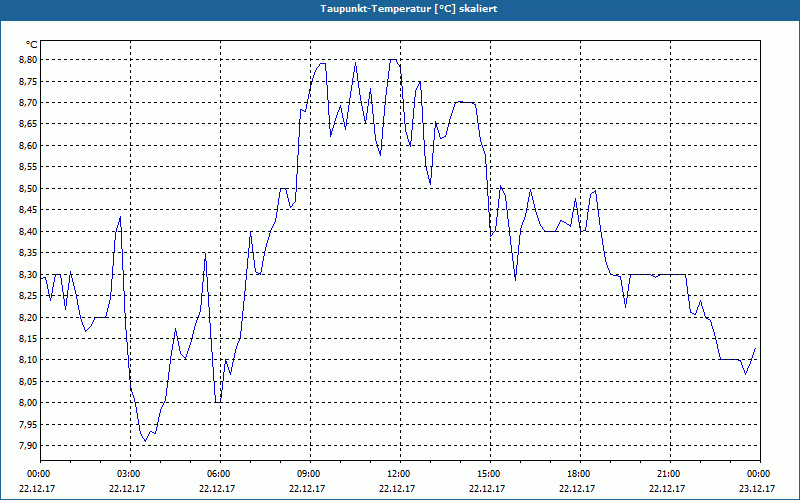This screenshot has height=500, width=800.
Task: Select the y-axis label '7,95'
Action: point(28,424)
